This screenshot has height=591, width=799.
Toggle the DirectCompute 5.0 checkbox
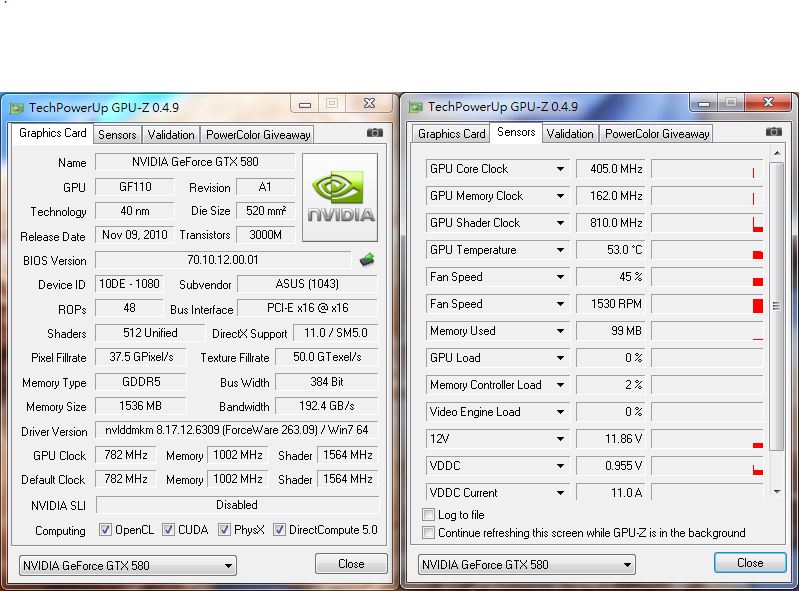click(x=279, y=530)
